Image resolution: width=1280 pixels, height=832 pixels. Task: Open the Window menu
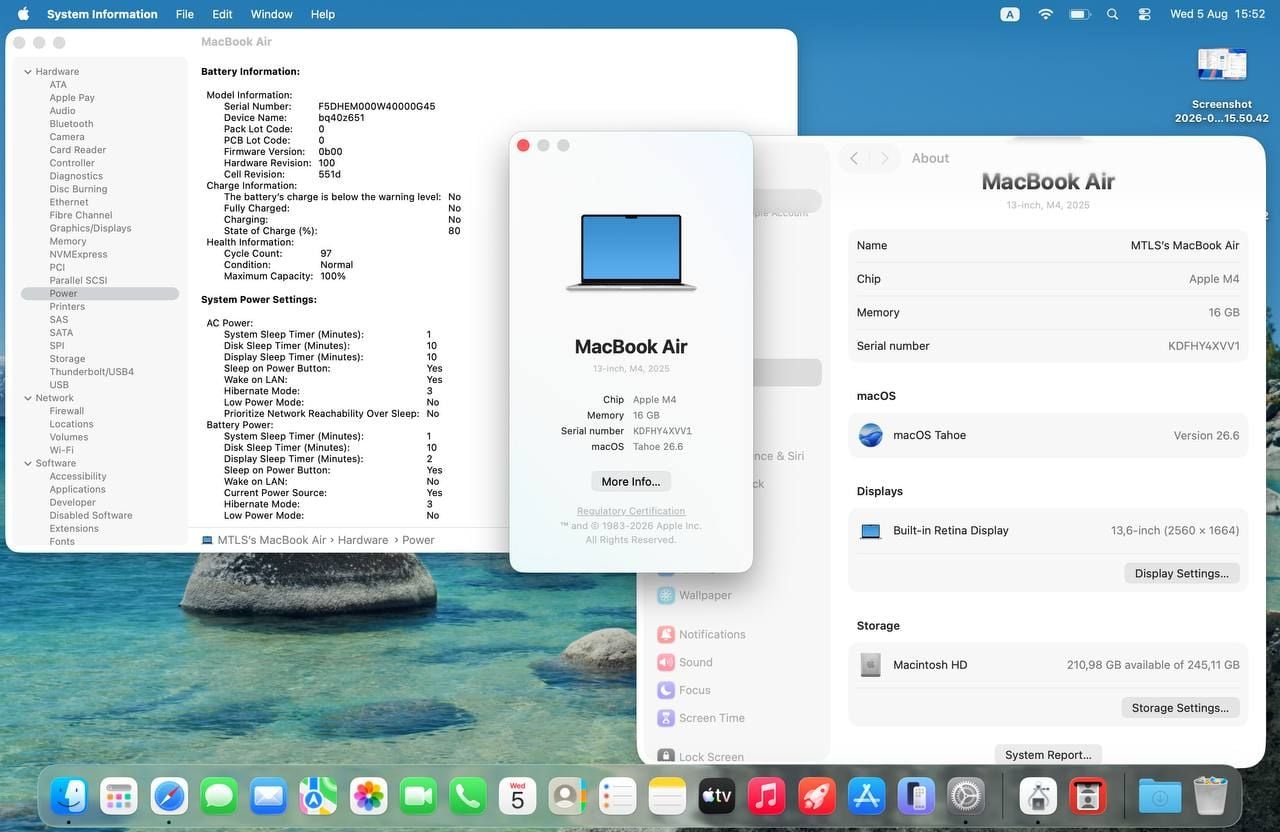pyautogui.click(x=272, y=14)
